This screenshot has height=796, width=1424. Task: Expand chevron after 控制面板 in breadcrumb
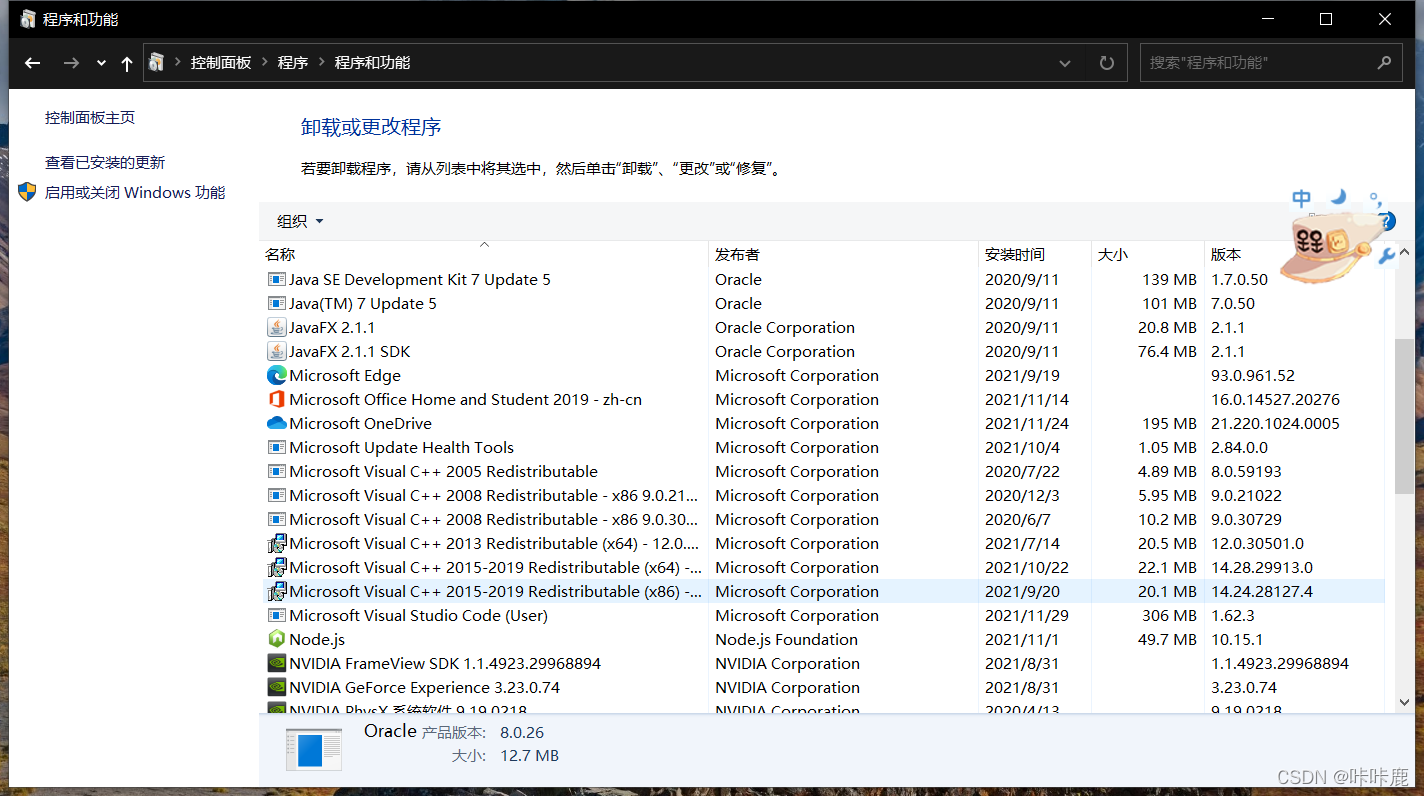[x=265, y=62]
